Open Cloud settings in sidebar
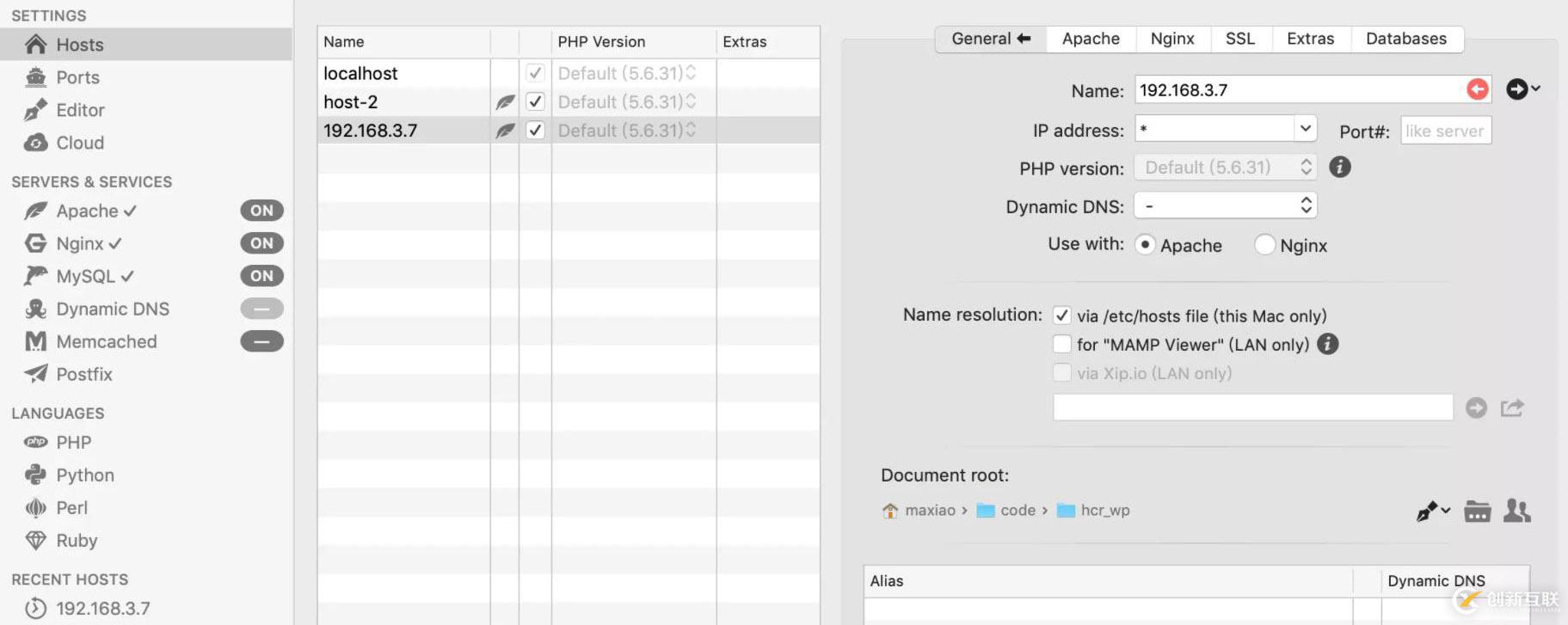 pos(80,143)
